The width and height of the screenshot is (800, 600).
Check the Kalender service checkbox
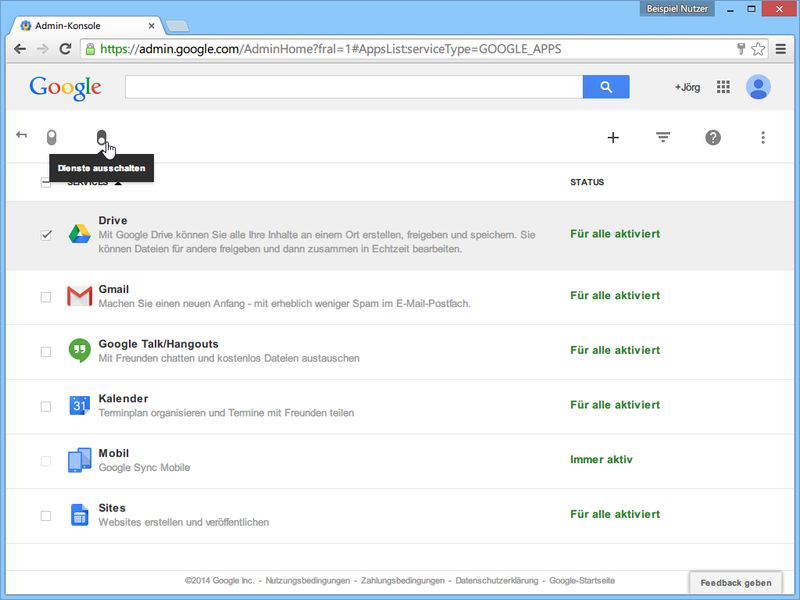46,406
